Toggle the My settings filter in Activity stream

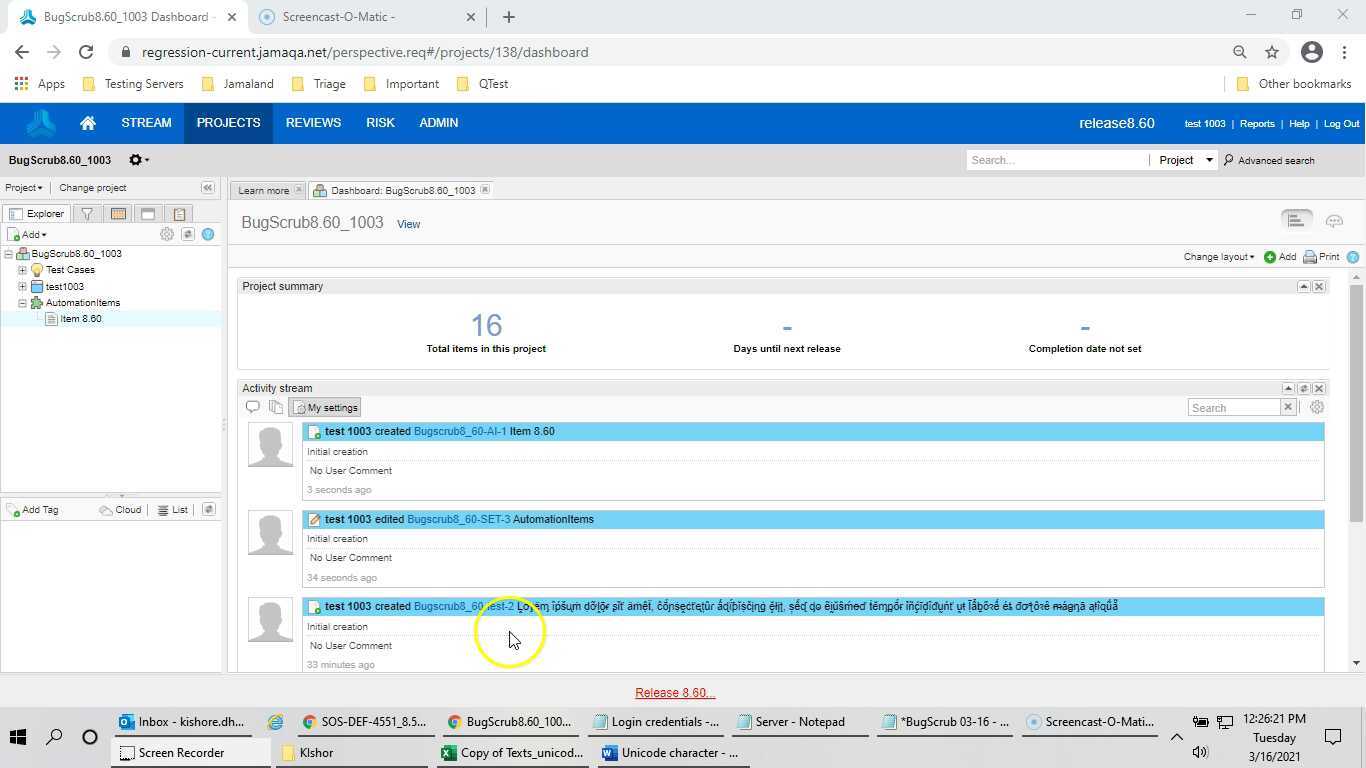coord(325,407)
